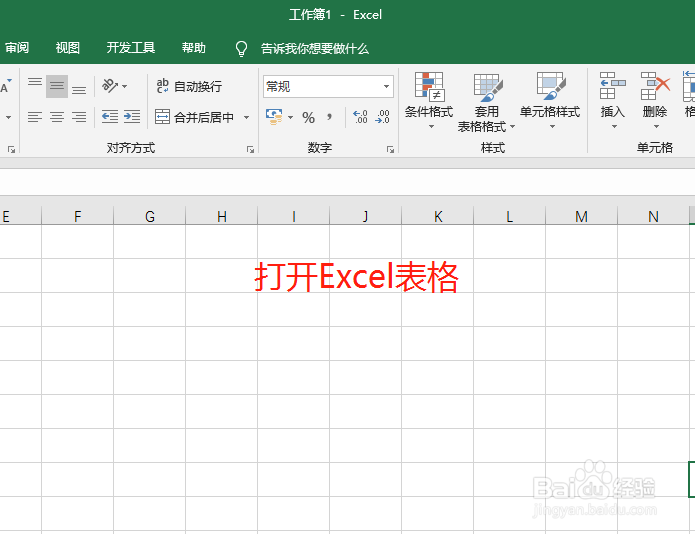Open the text orientation dropdown arrow
Viewport: 695px width, 534px height.
click(x=125, y=86)
